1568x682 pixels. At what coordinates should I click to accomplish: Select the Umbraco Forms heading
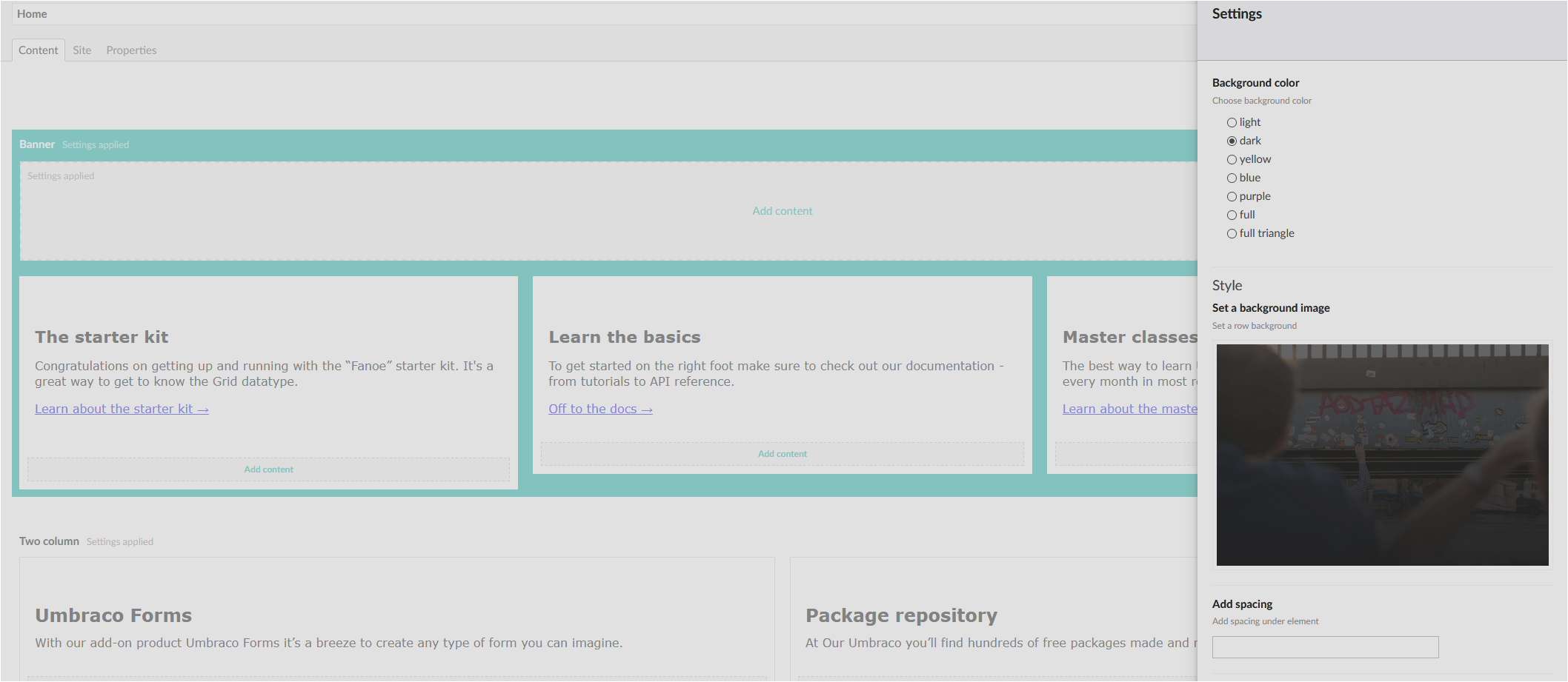[x=113, y=615]
